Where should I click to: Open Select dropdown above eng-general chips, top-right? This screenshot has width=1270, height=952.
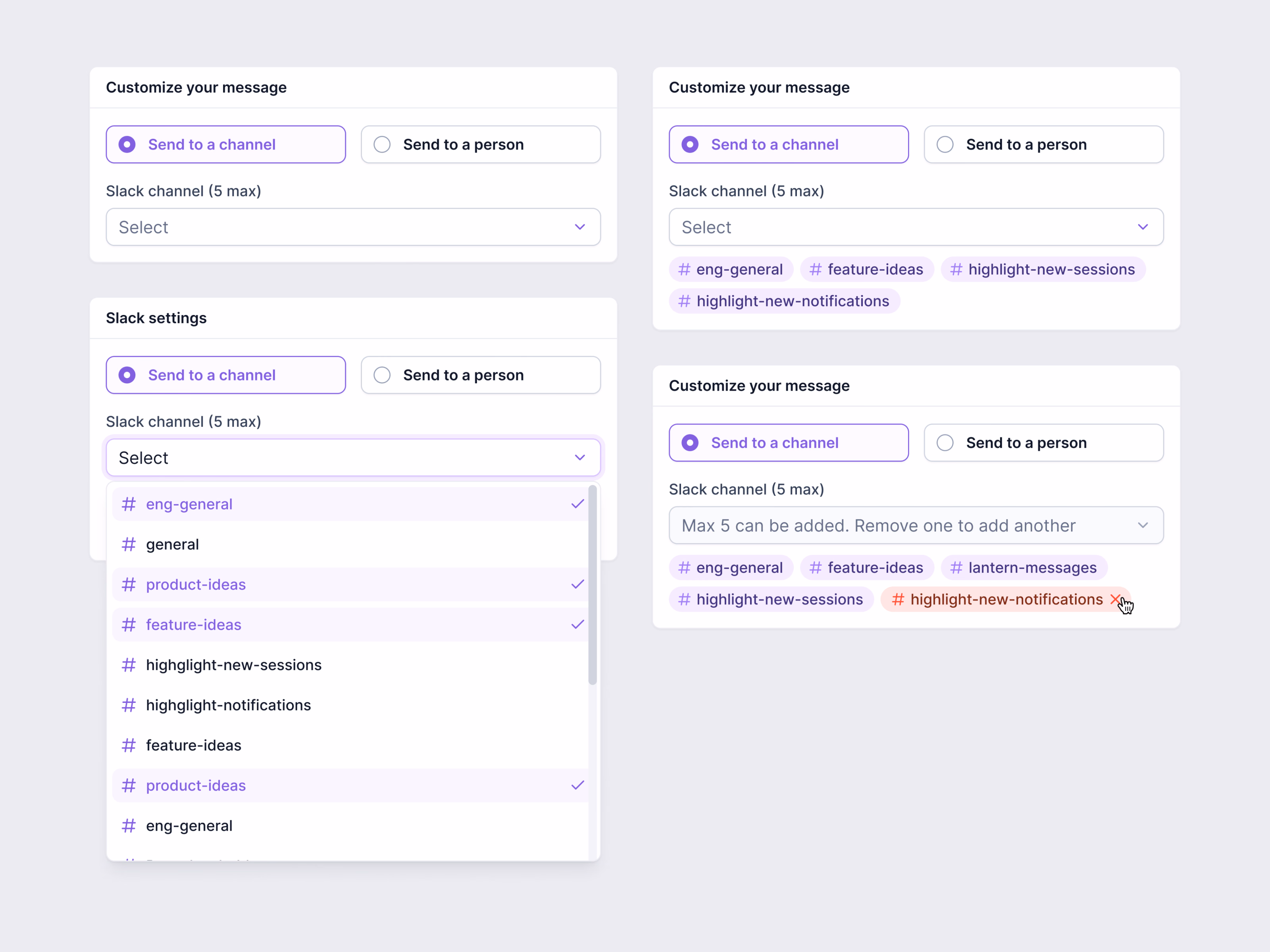point(916,227)
